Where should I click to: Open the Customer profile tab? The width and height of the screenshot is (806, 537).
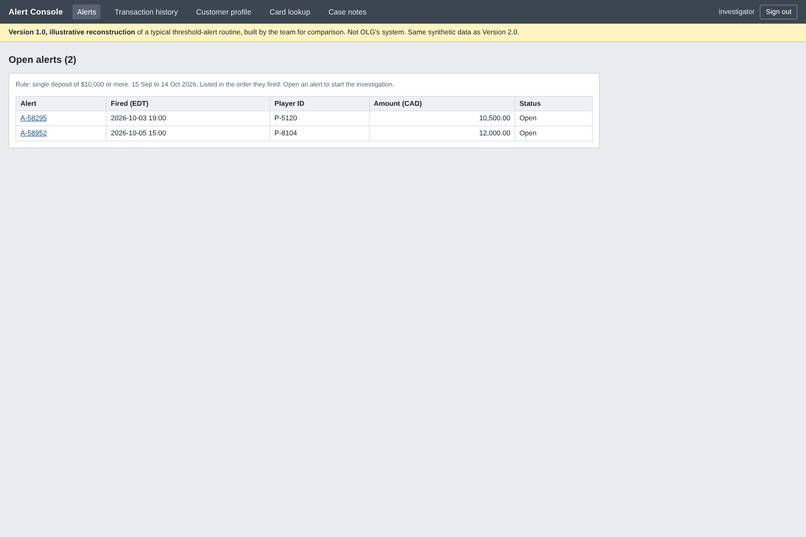coord(223,12)
